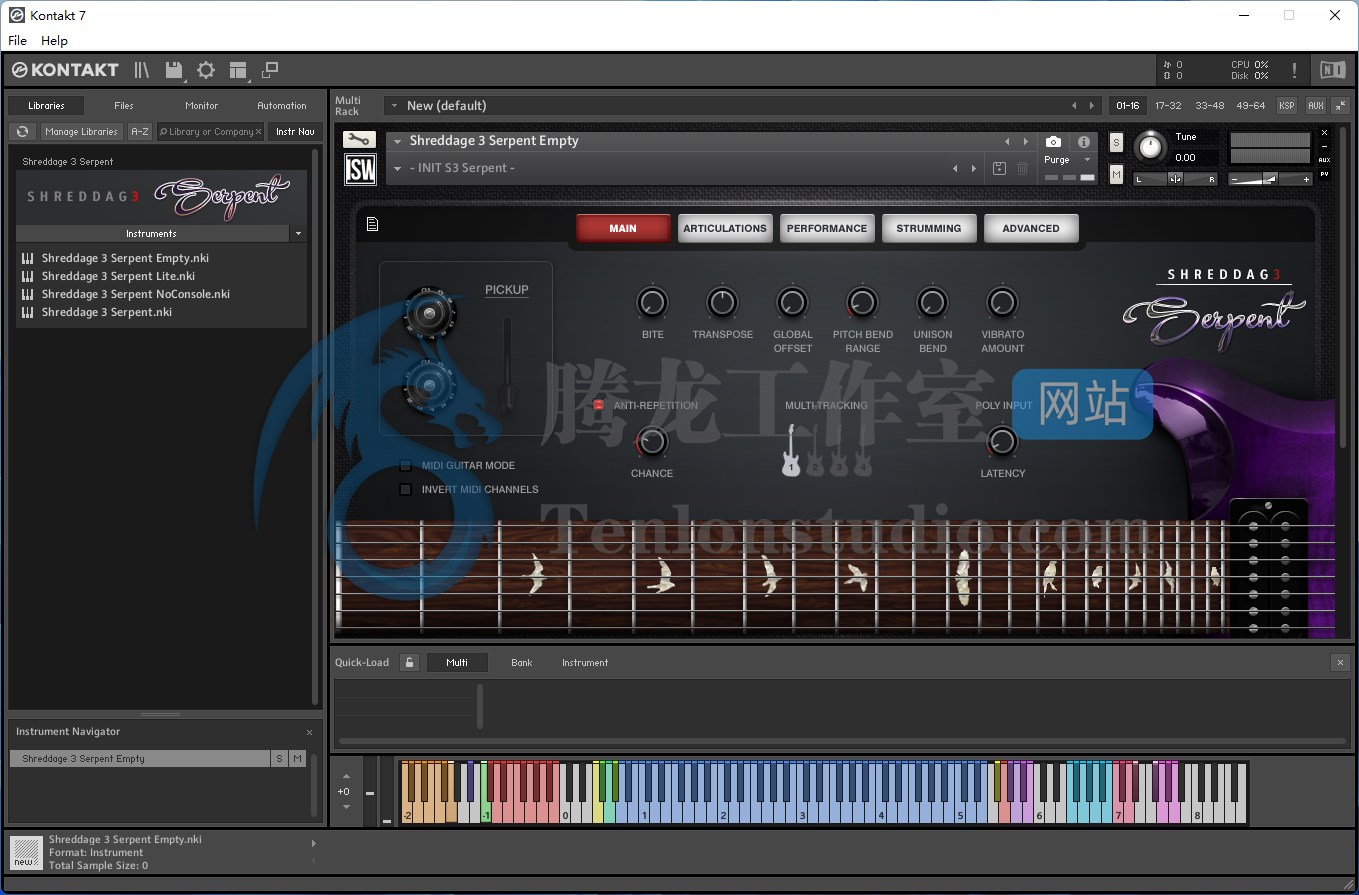Open the PERFORMANCE page
1359x895 pixels.
coord(827,228)
